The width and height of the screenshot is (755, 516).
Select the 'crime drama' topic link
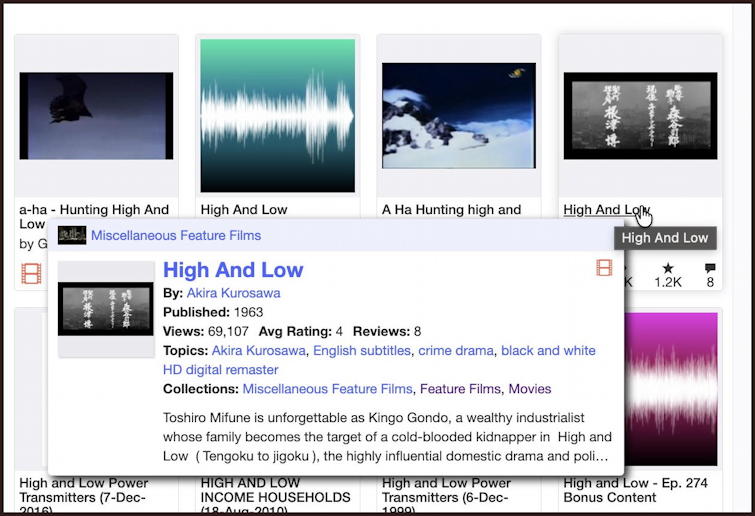[456, 350]
